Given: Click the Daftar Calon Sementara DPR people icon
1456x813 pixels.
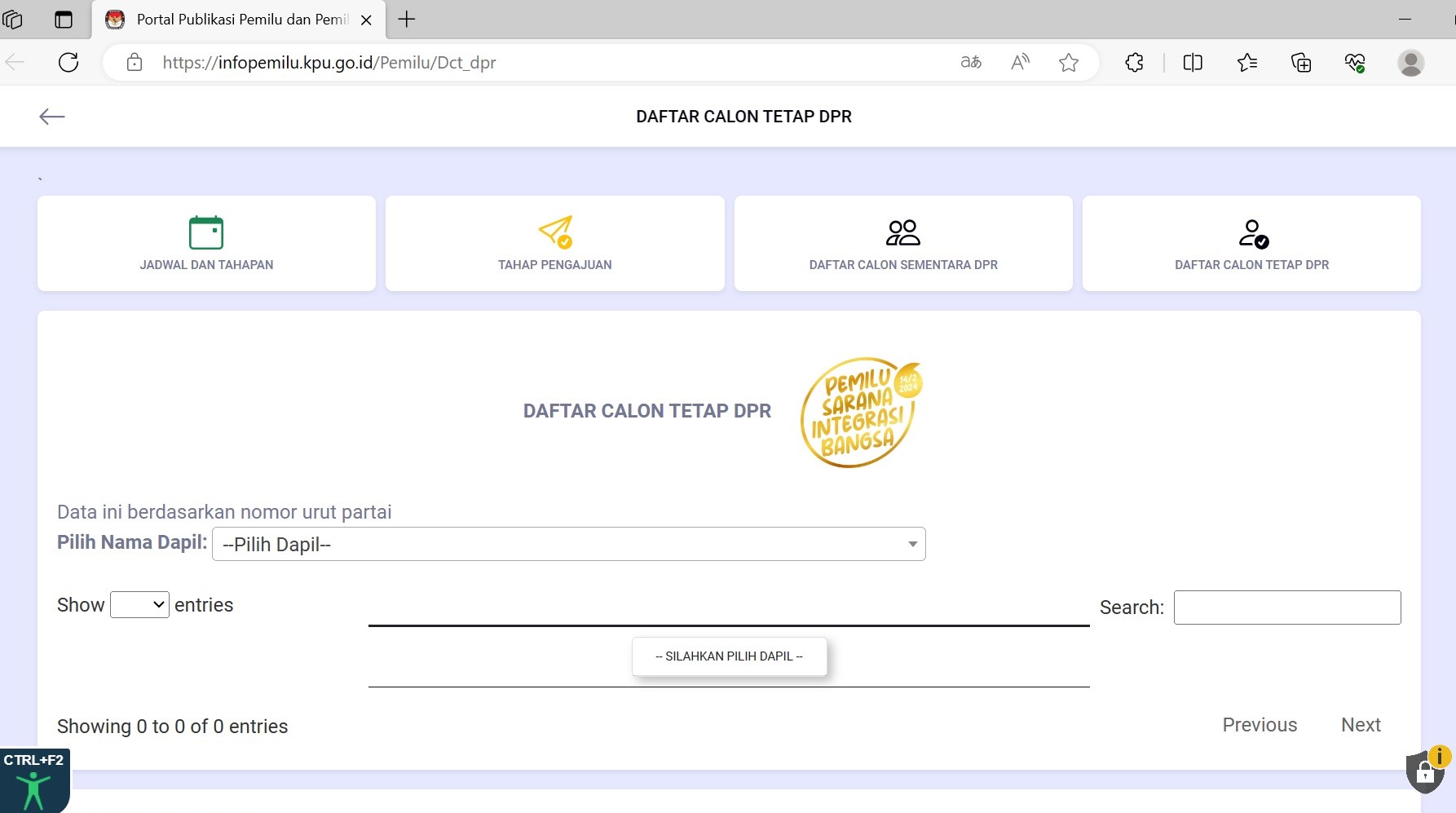Looking at the screenshot, I should [903, 232].
